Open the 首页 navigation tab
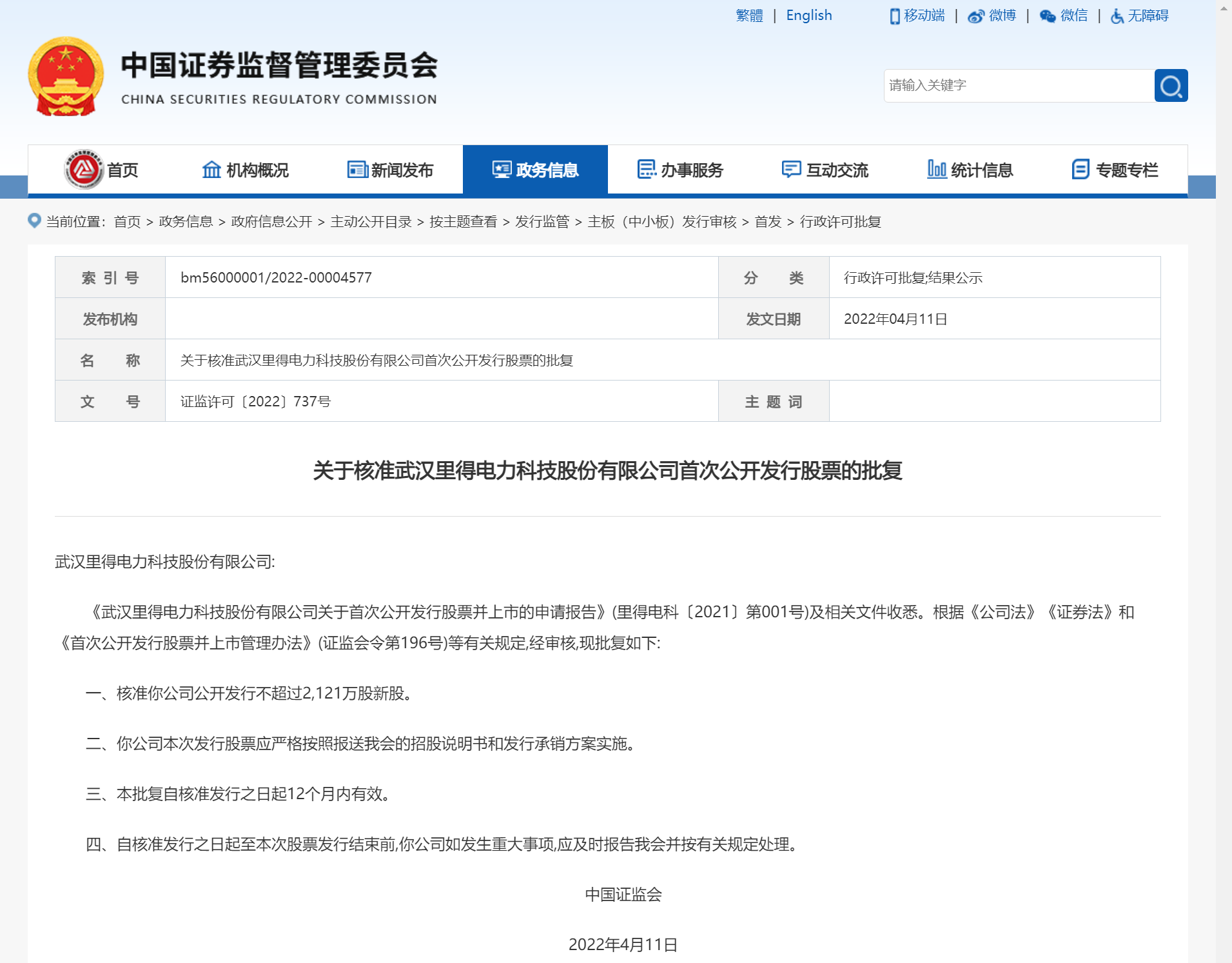Screen dimensions: 1232x963 tap(101, 170)
